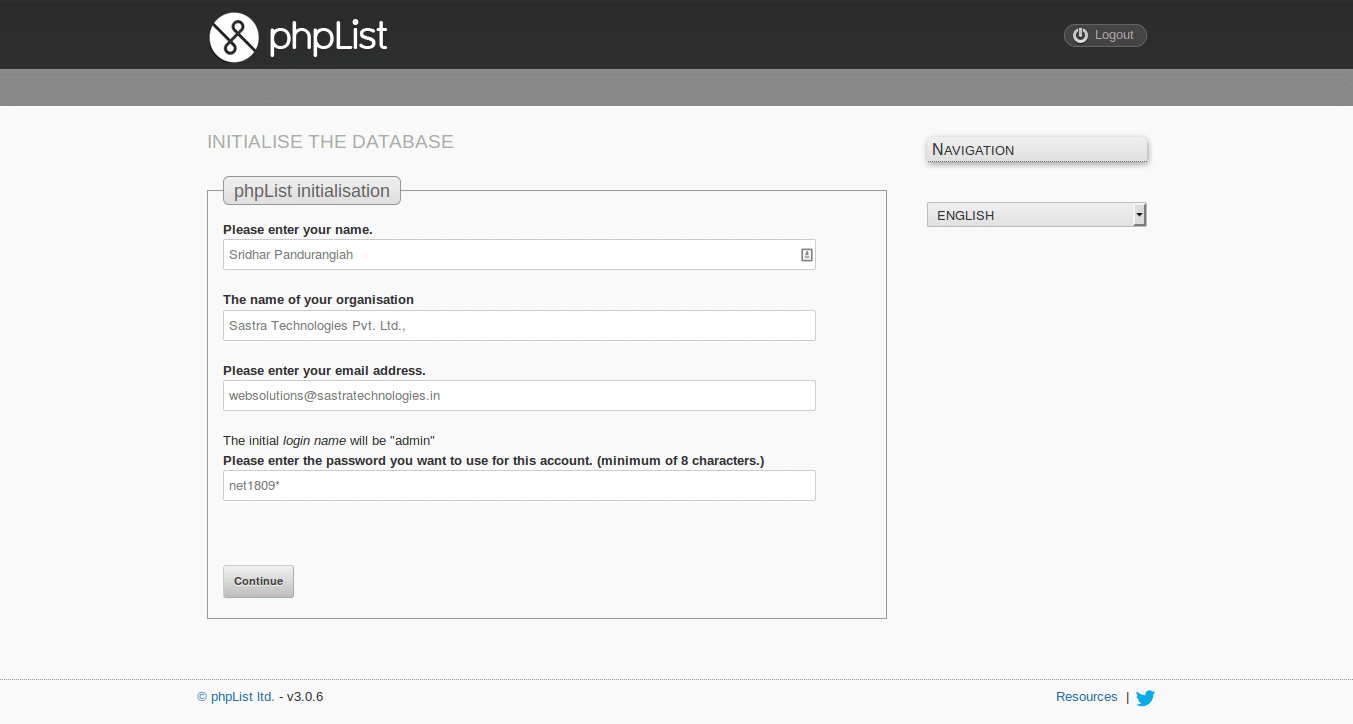Follow the Resources link in footer
The image size is (1353, 724).
coord(1086,697)
